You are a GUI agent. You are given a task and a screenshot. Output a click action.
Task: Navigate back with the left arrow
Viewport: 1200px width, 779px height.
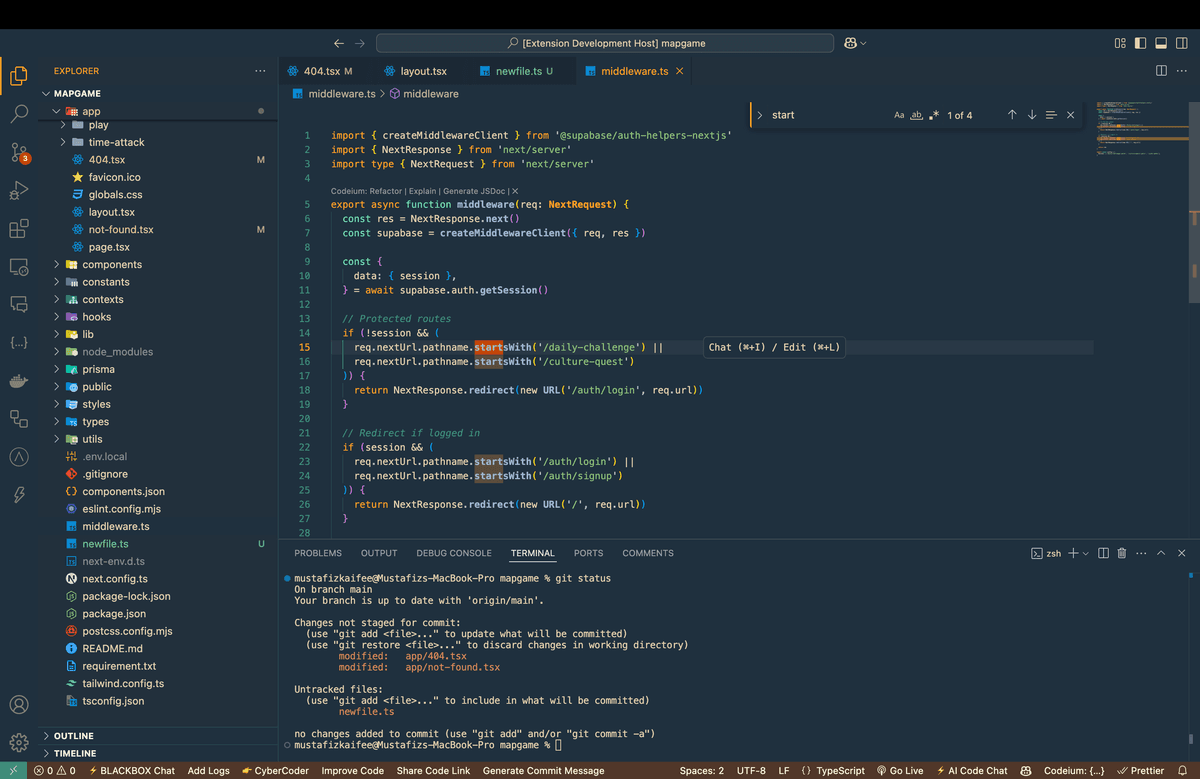(339, 43)
